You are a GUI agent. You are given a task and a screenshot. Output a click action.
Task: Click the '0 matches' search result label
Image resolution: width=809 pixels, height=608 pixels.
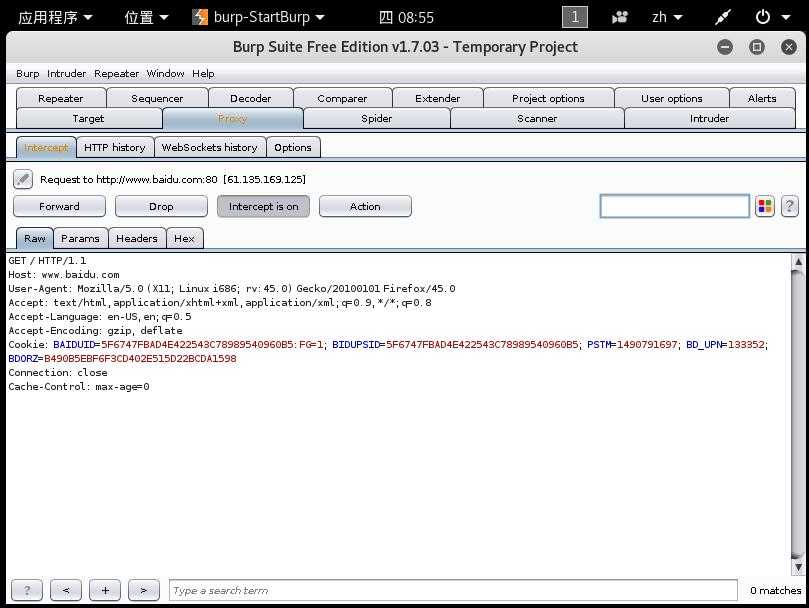(775, 590)
